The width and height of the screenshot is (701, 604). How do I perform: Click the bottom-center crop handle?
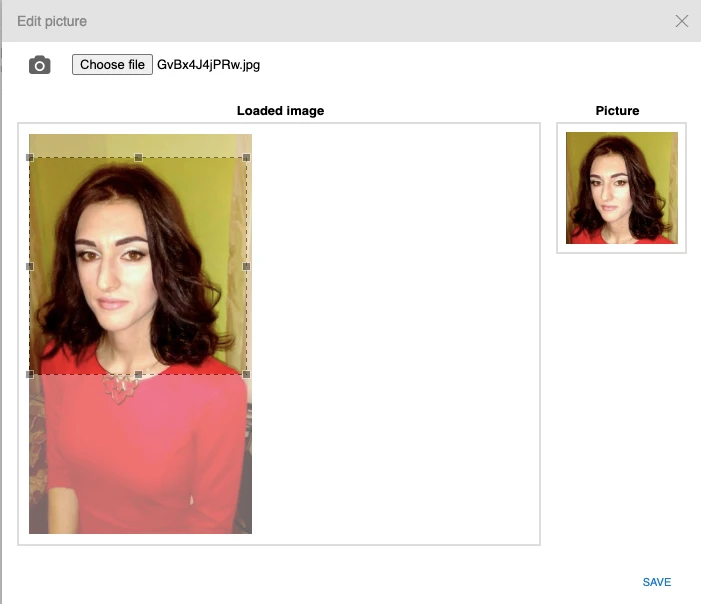138,374
